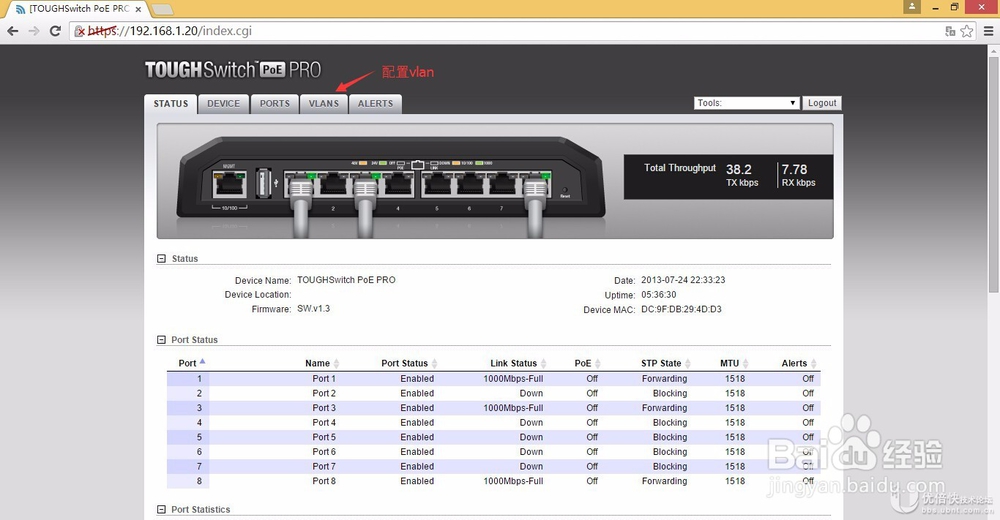The height and width of the screenshot is (520, 1000).
Task: Click the uptime value 05:36:30
Action: coord(659,295)
